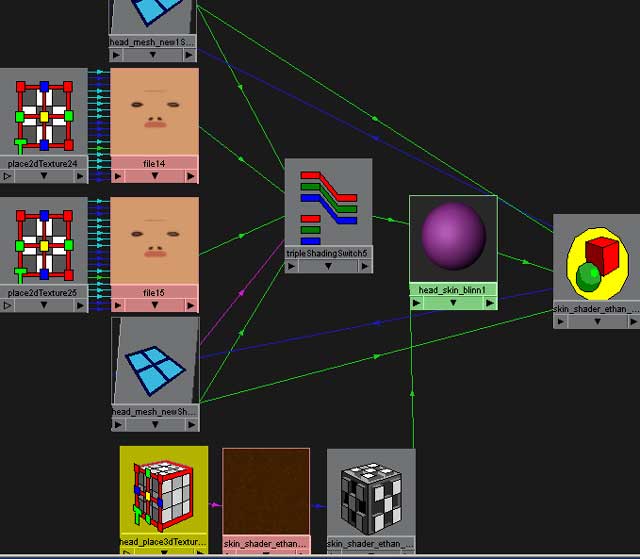Open the down-triangle menu on place2dTexture24
The image size is (640, 559).
coord(44,176)
